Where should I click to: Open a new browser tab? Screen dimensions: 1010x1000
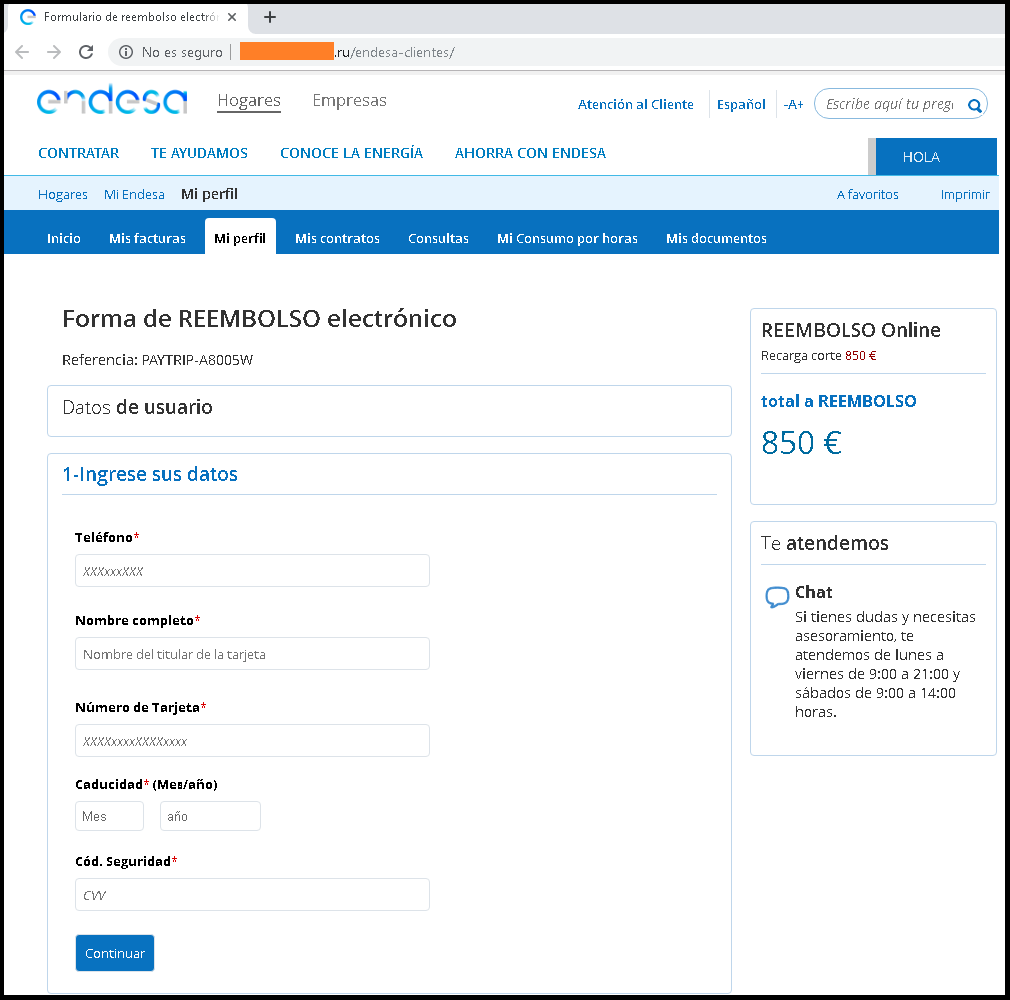tap(270, 17)
